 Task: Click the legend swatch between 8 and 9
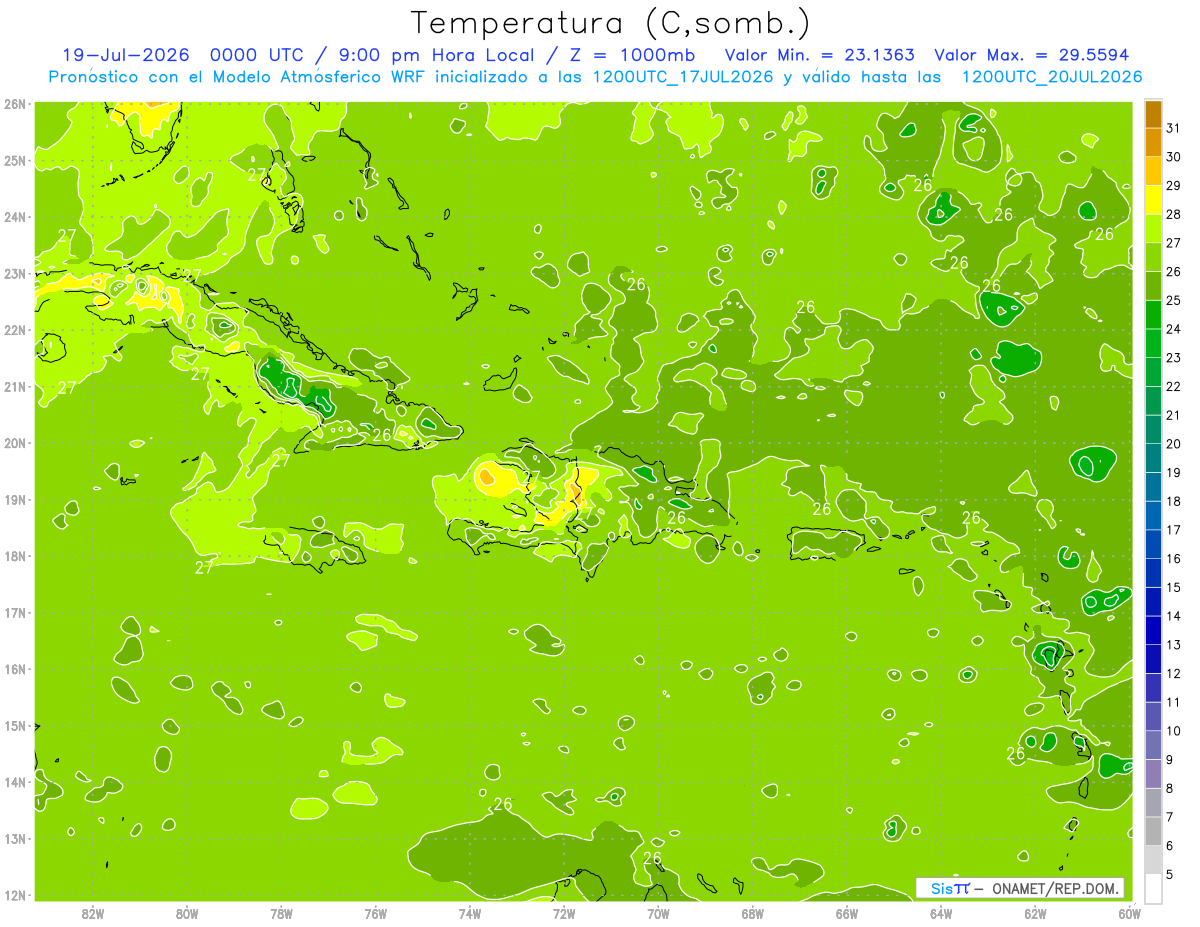click(1153, 774)
